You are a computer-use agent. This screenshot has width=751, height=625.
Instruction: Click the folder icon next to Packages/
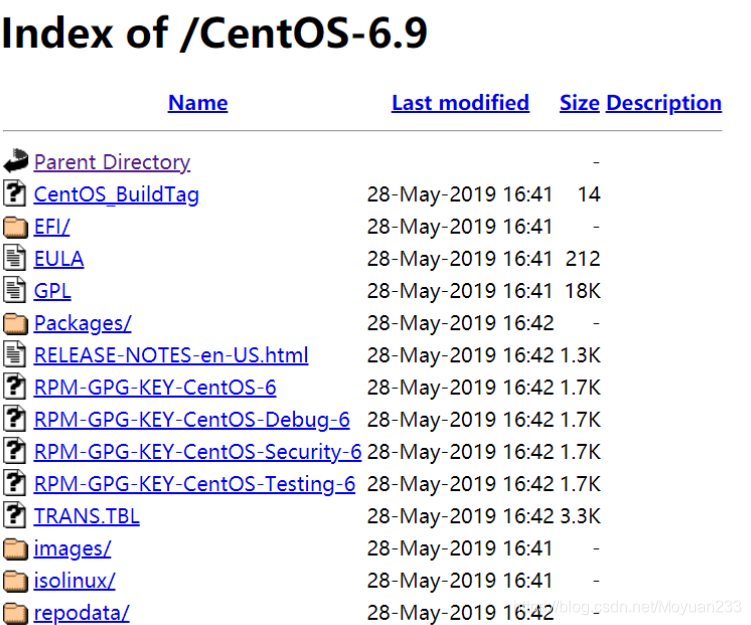point(15,323)
